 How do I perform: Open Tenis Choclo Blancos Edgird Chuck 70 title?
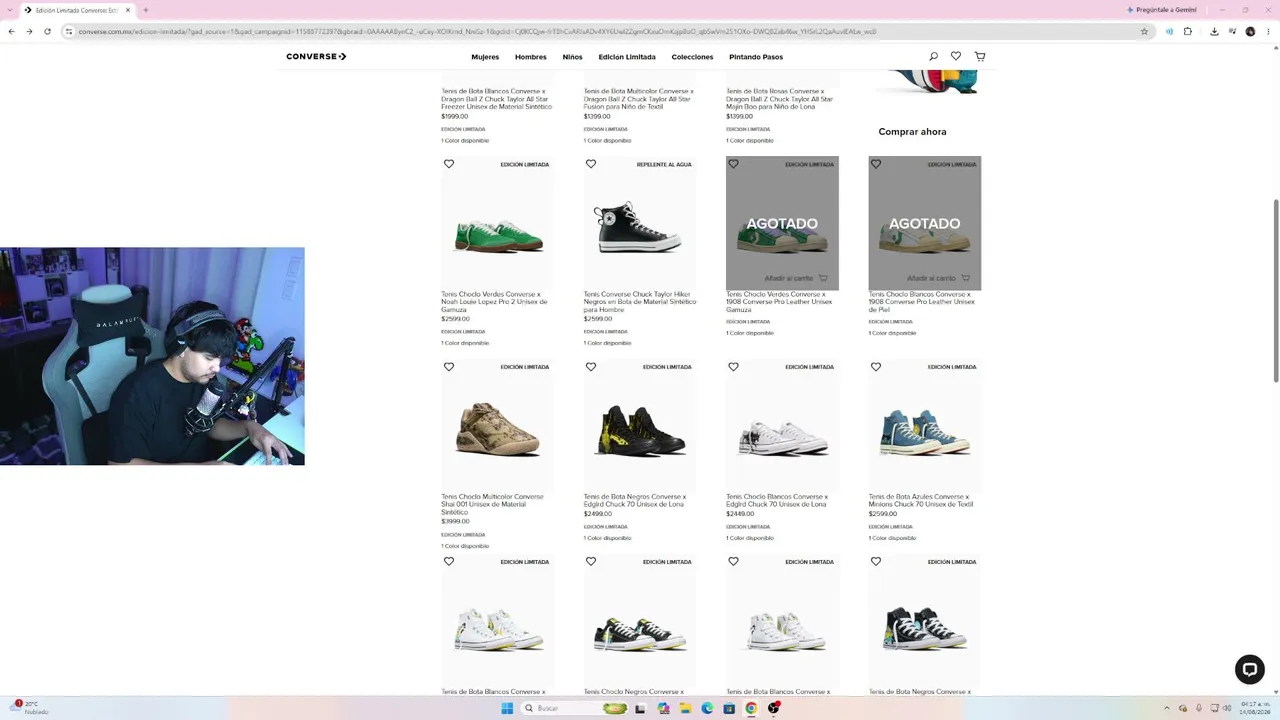coord(777,500)
